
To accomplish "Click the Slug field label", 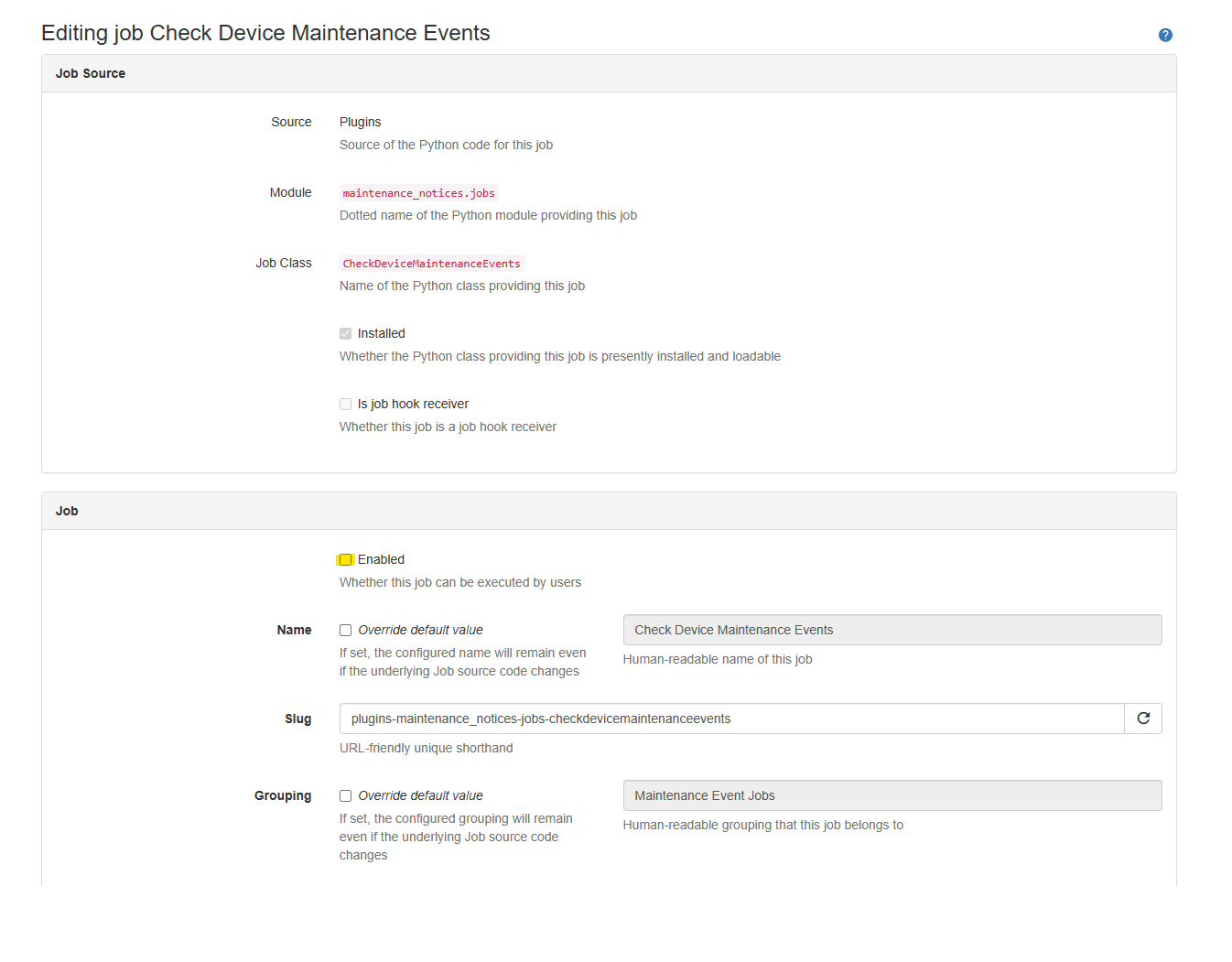I will tap(298, 719).
